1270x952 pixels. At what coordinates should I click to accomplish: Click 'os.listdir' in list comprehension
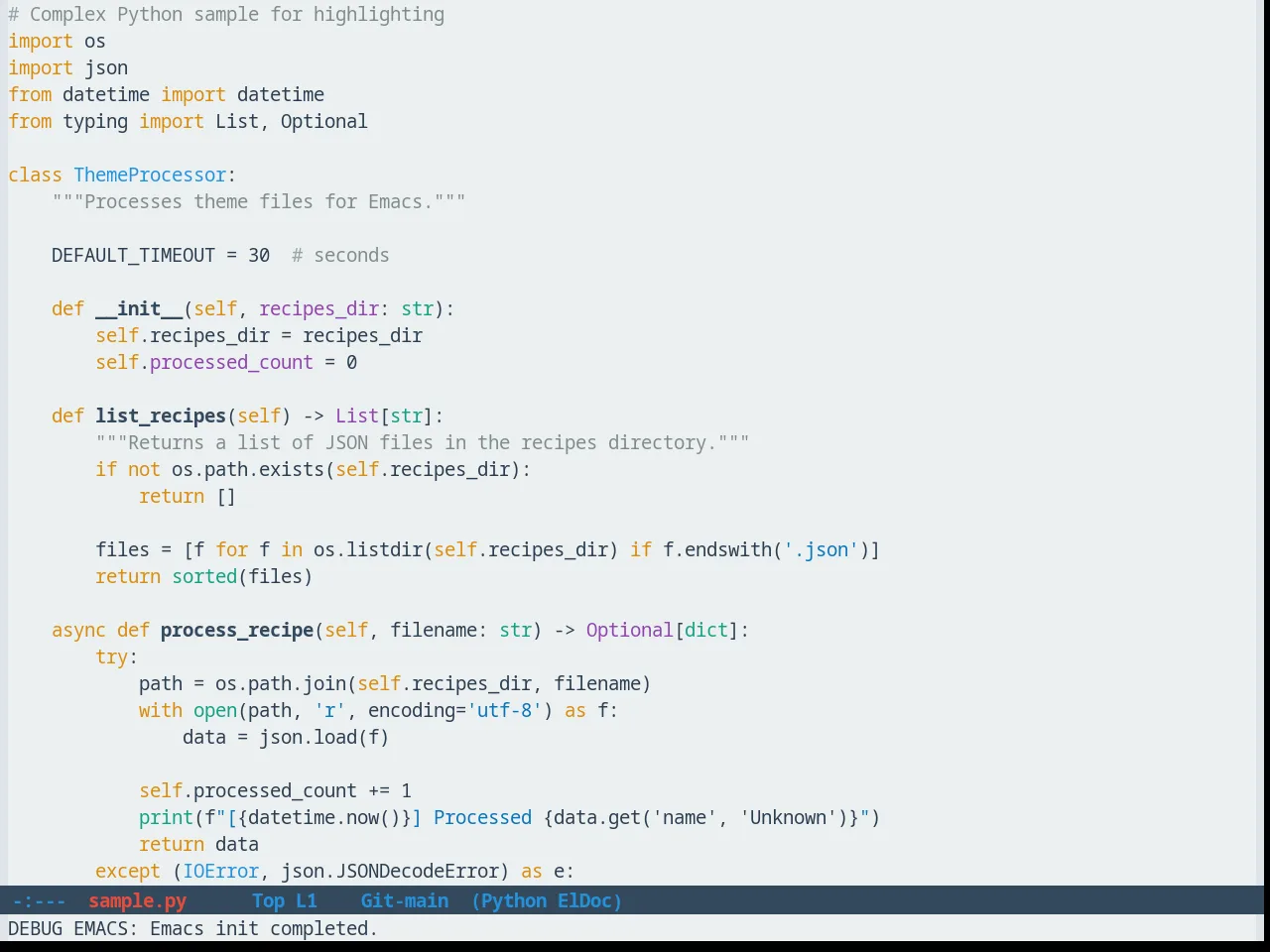coord(368,549)
